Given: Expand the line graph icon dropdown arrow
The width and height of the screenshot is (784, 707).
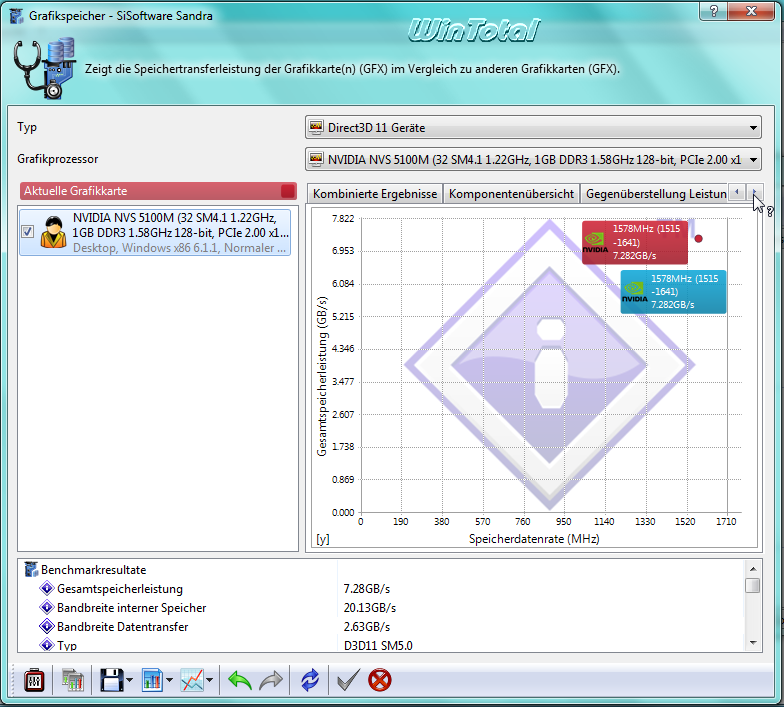Looking at the screenshot, I should coord(210,680).
